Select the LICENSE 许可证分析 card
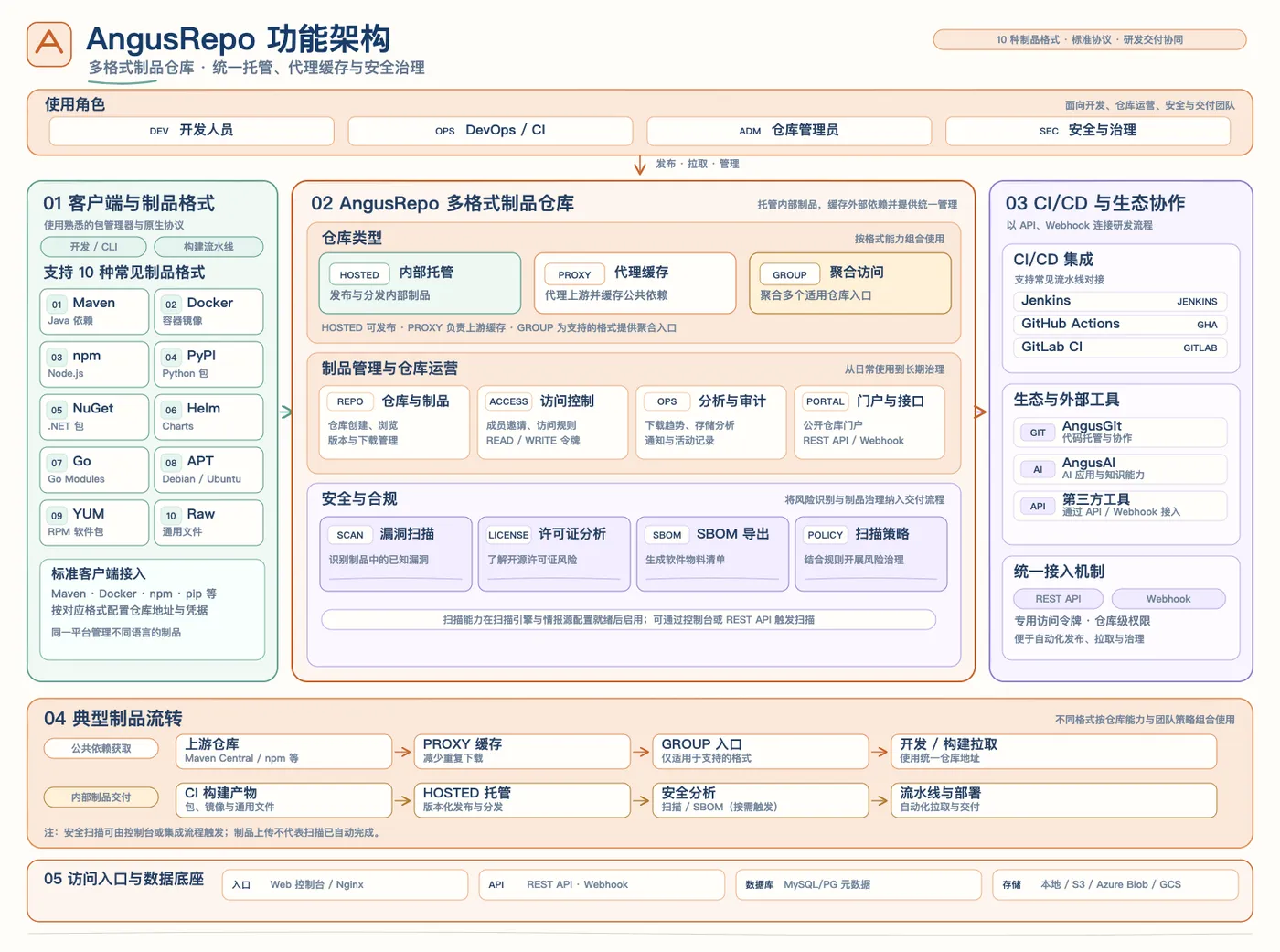The width and height of the screenshot is (1280, 952). [x=554, y=553]
